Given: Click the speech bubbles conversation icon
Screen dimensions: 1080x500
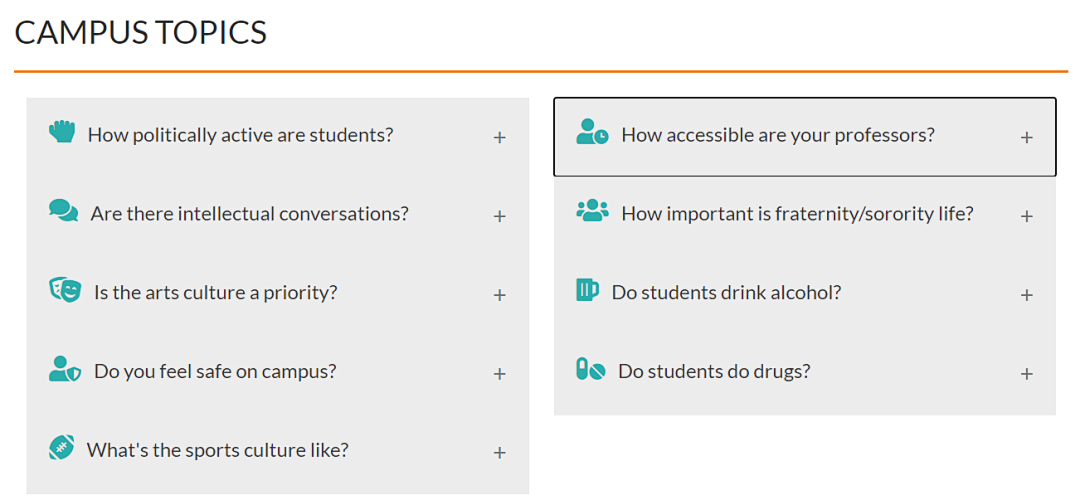Looking at the screenshot, I should click(63, 210).
